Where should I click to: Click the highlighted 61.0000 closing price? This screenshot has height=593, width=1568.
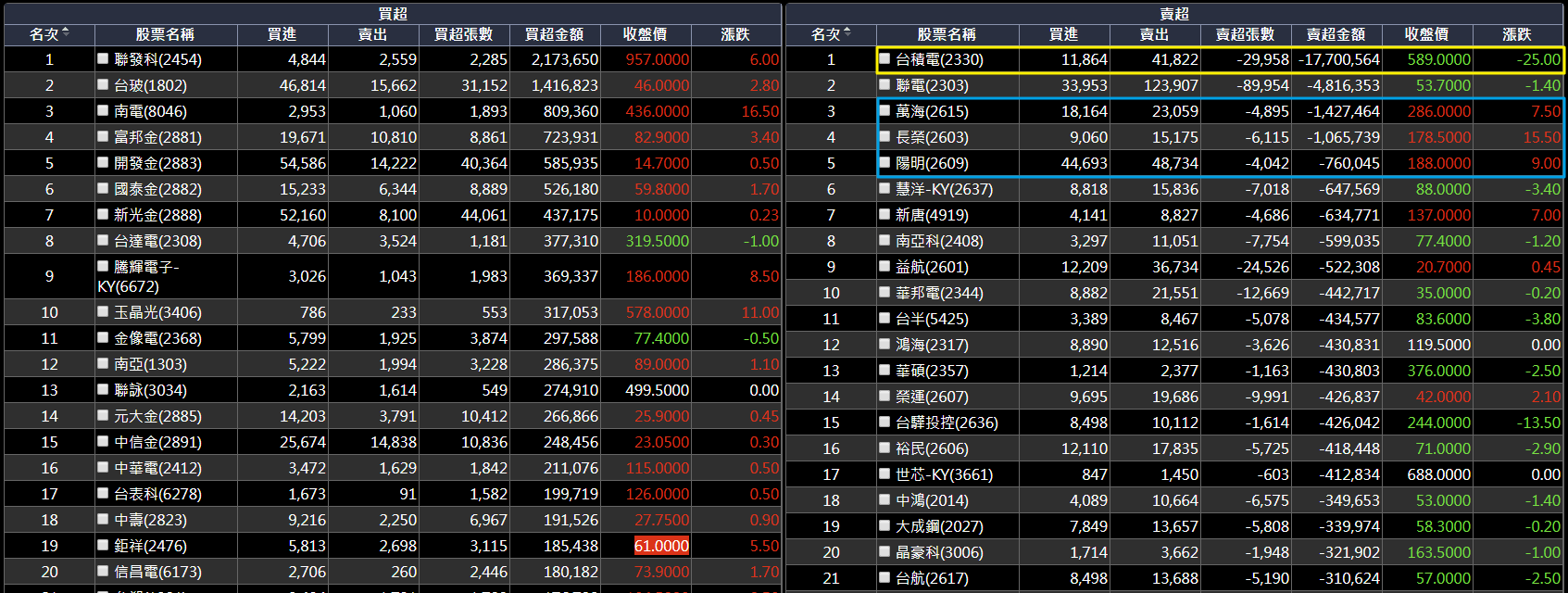point(661,546)
